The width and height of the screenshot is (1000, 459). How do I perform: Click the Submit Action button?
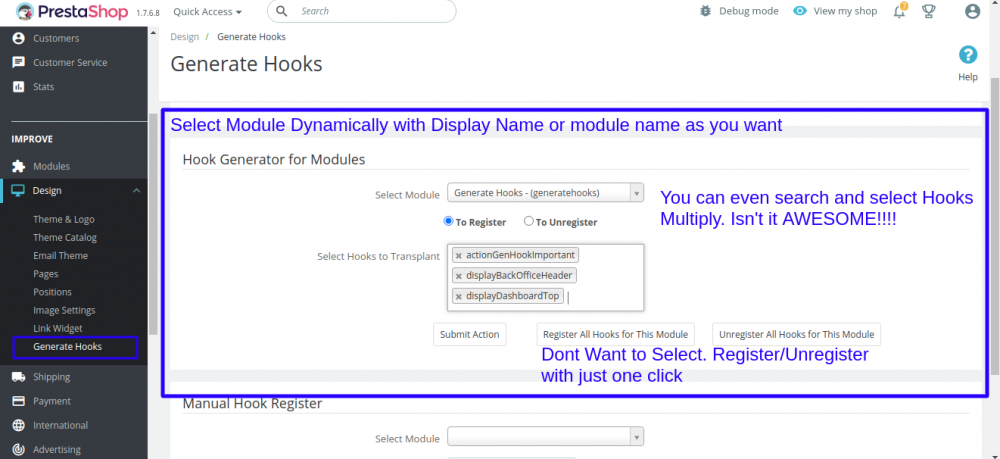469,334
